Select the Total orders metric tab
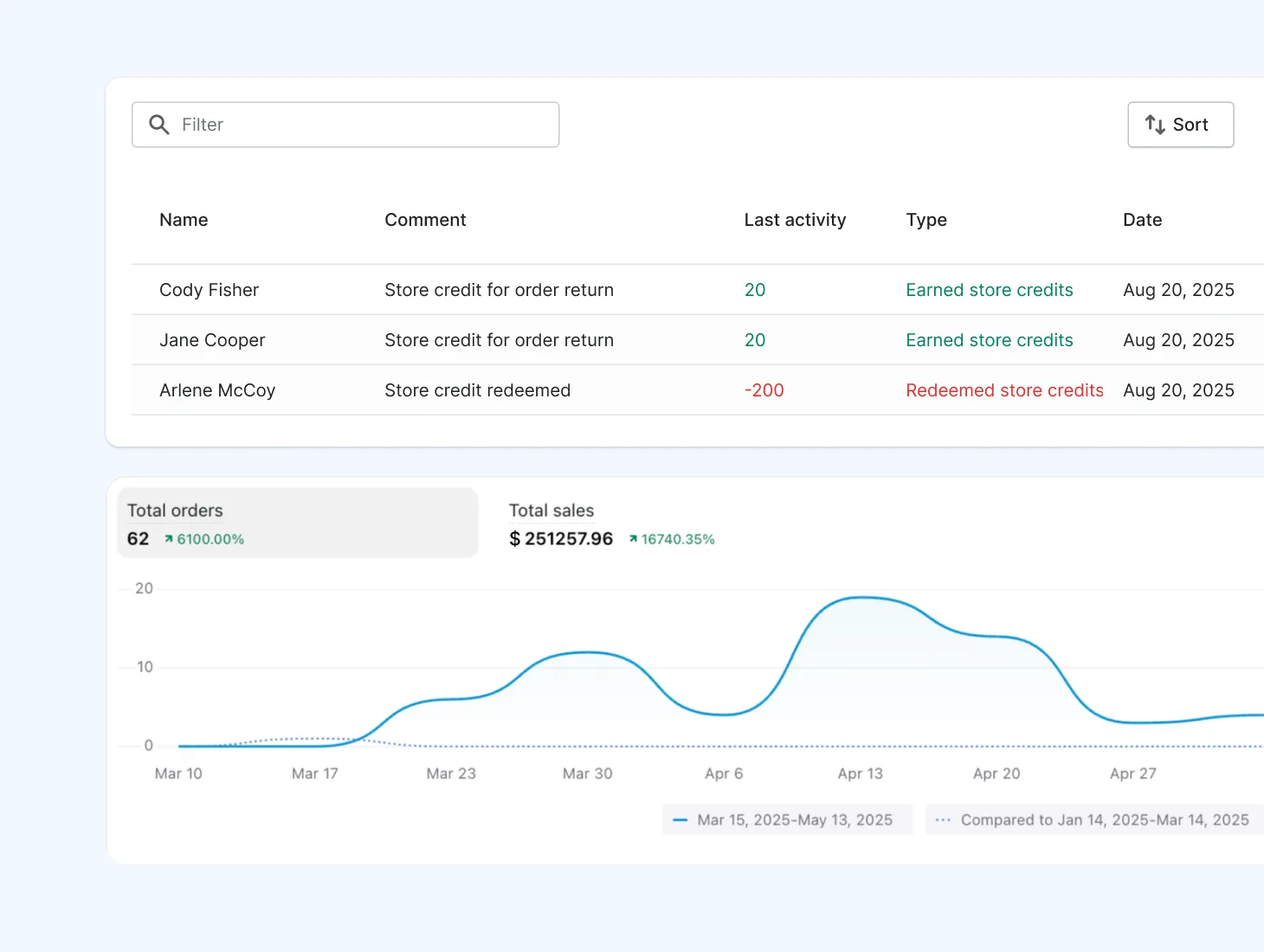The height and width of the screenshot is (952, 1264). [298, 523]
